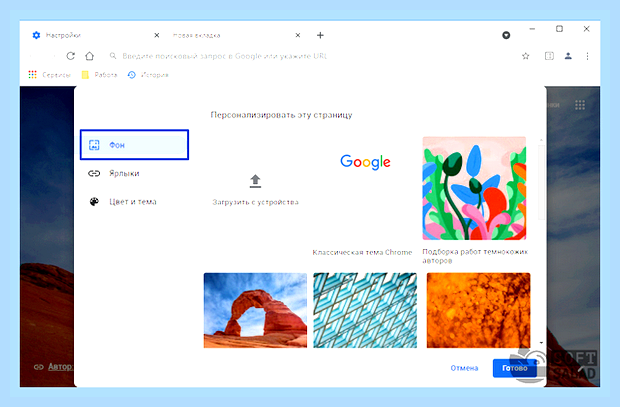The height and width of the screenshot is (407, 620).
Task: Open the История bookmark
Action: [148, 75]
